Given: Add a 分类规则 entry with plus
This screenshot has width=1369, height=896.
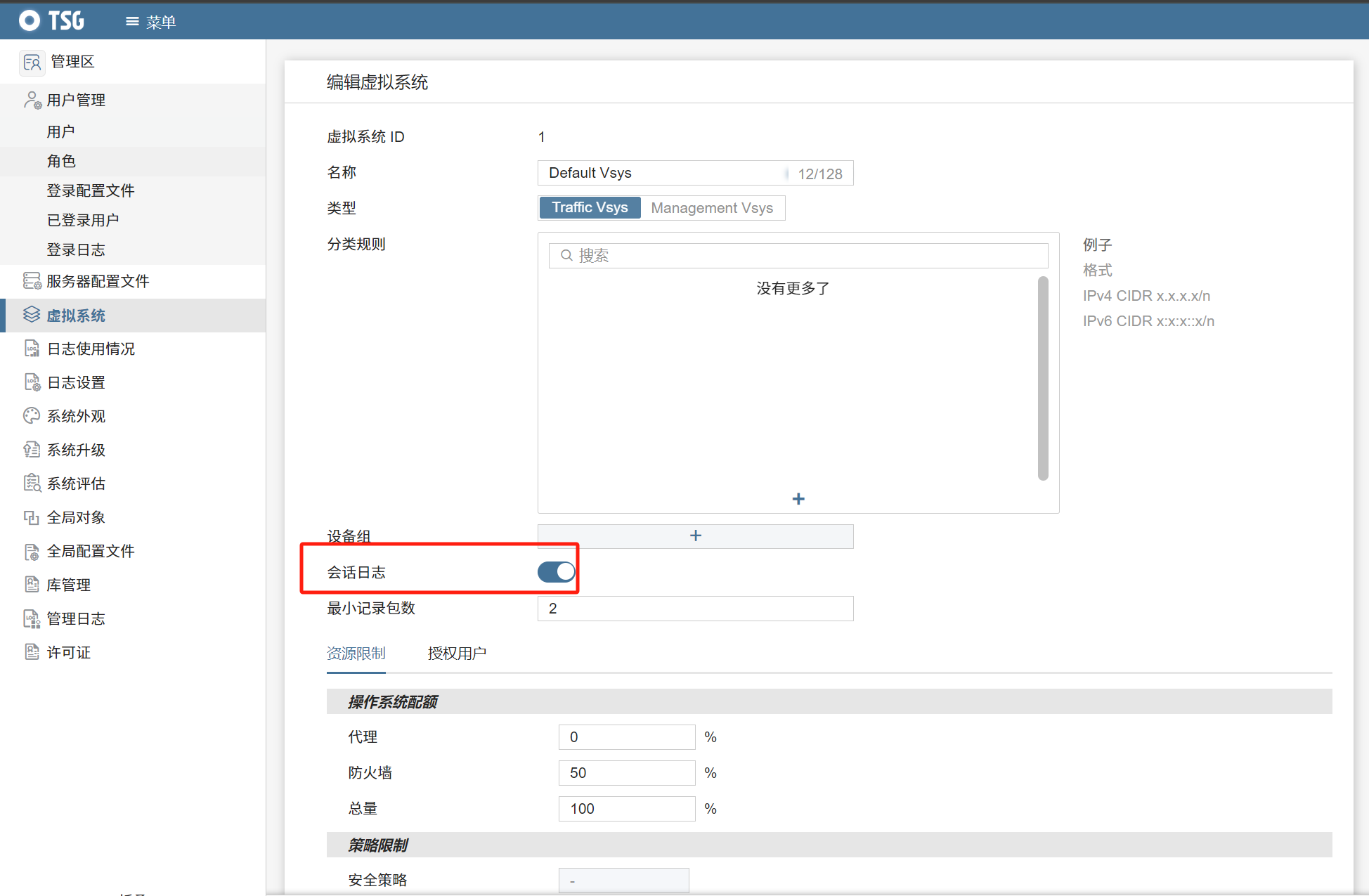Looking at the screenshot, I should tap(798, 499).
